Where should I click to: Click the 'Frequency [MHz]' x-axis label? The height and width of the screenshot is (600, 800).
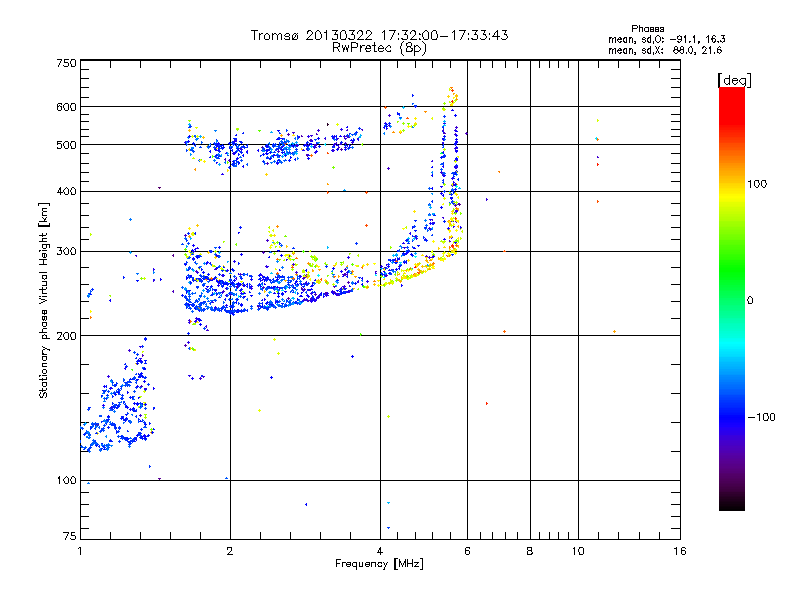379,564
